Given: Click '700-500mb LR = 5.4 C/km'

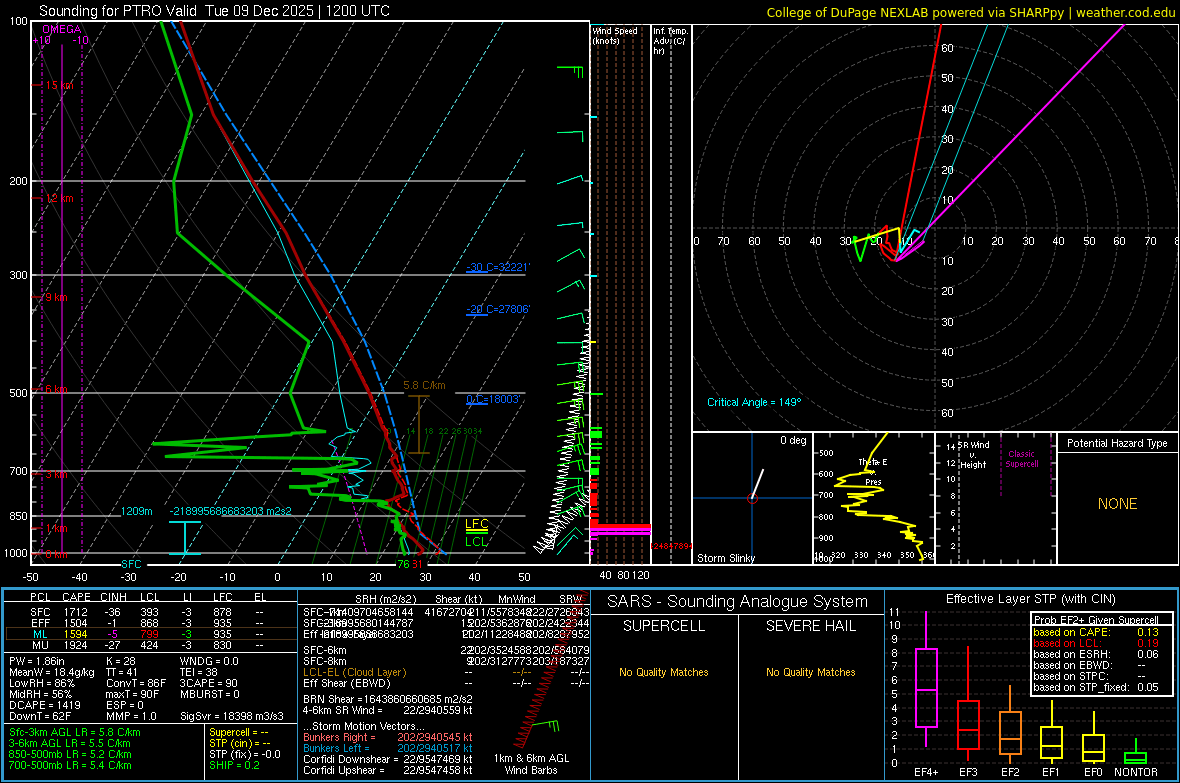Looking at the screenshot, I should point(70,765).
